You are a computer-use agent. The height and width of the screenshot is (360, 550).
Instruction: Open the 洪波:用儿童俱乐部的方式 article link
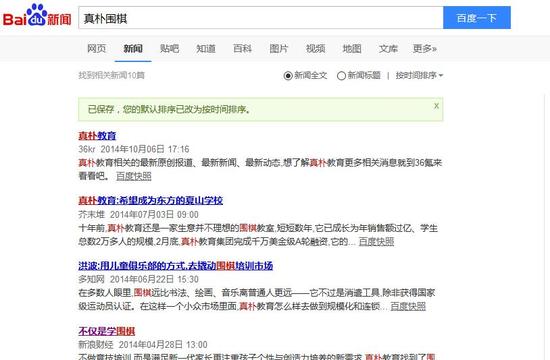[x=175, y=266]
